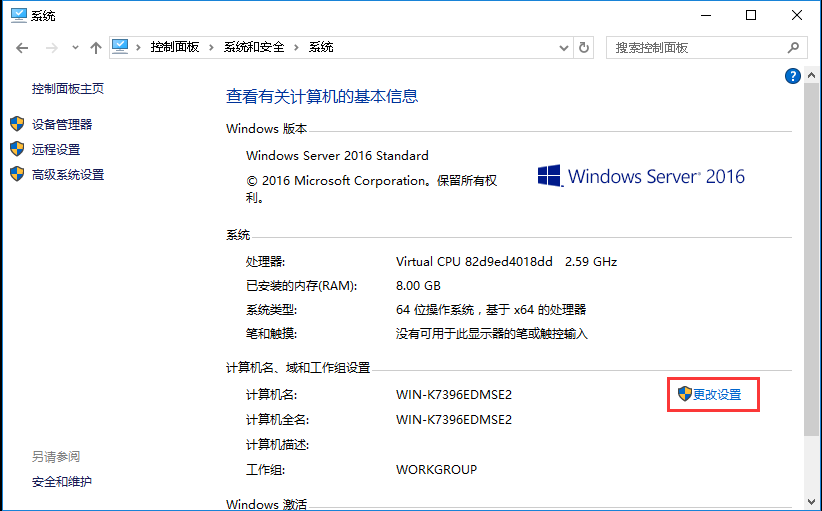
Task: Click the shield icon next to 更改设置
Action: [x=685, y=394]
